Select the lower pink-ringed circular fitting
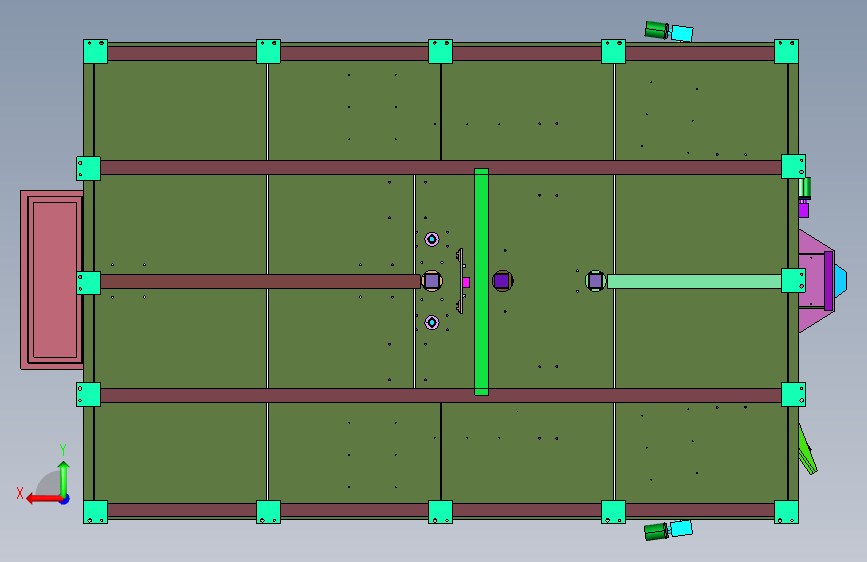The image size is (867, 562). coord(432,322)
